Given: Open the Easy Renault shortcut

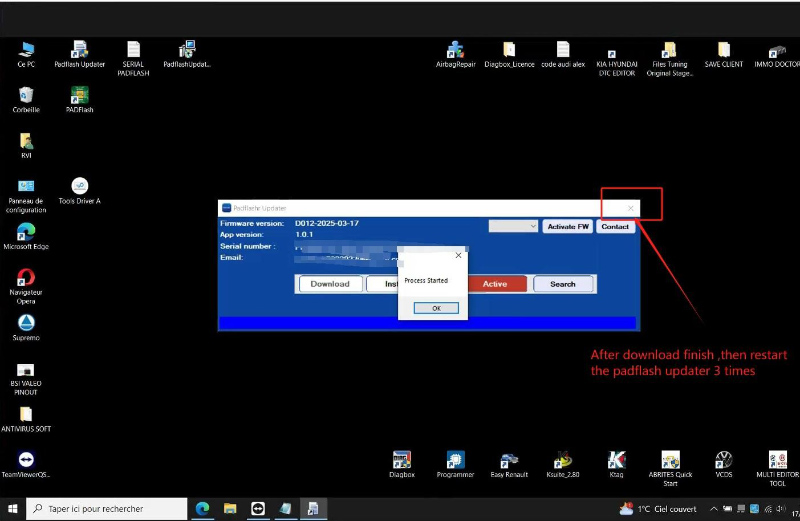Looking at the screenshot, I should (510, 461).
